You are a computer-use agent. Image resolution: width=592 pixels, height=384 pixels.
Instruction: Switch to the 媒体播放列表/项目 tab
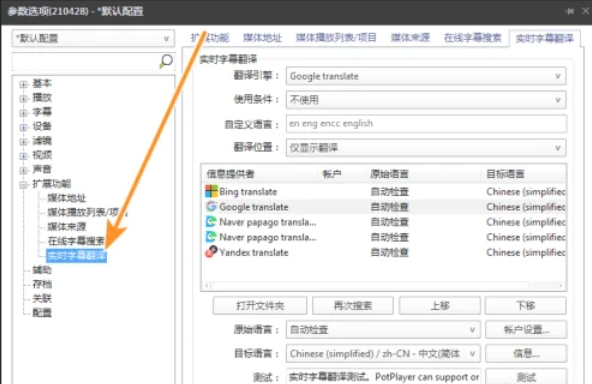click(x=336, y=38)
